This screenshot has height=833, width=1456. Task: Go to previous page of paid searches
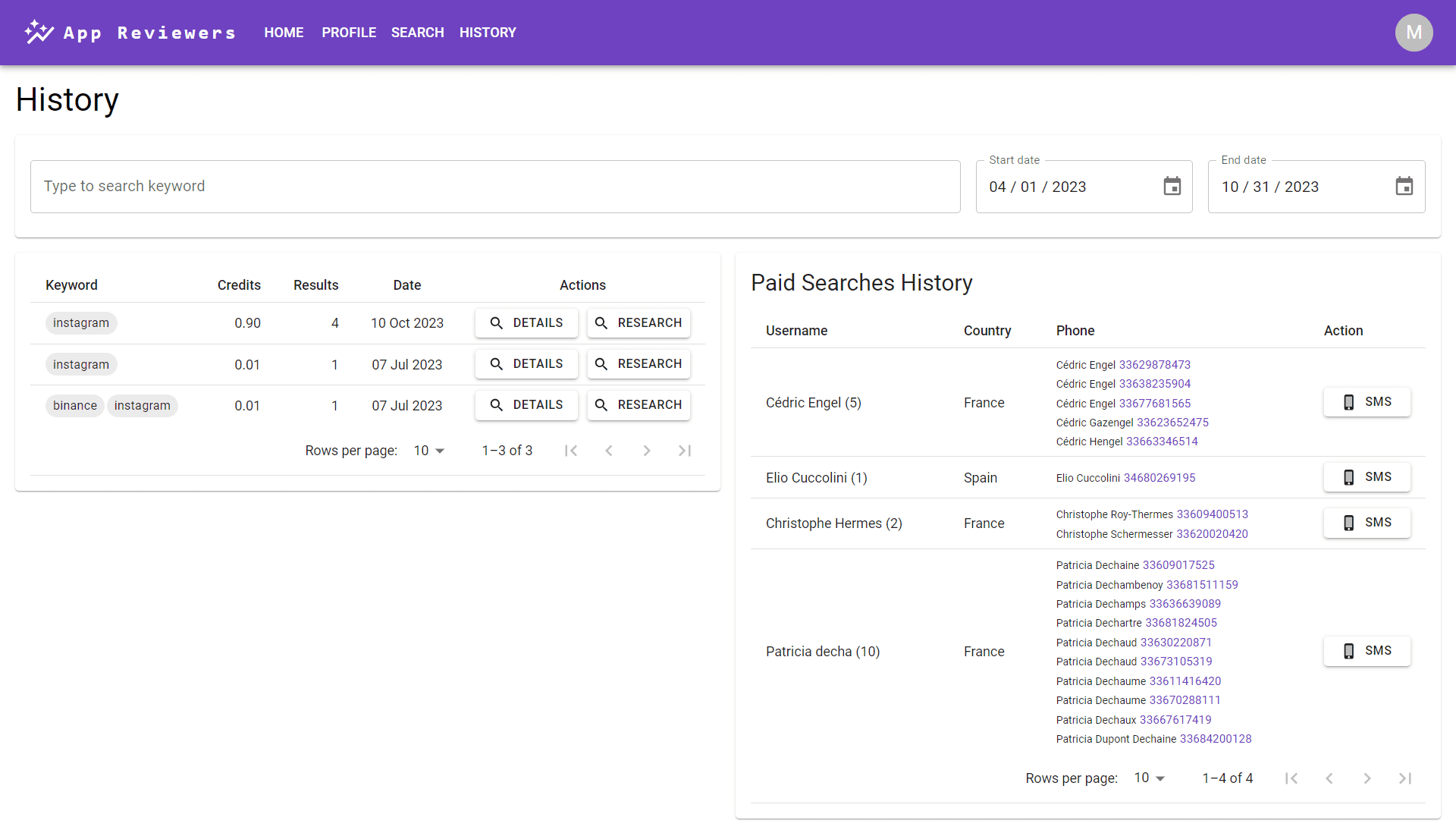tap(1329, 778)
